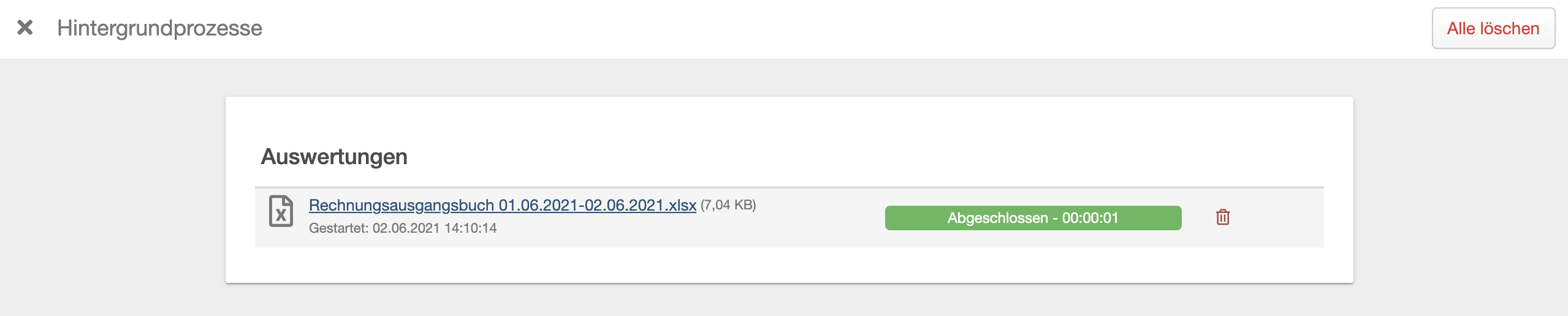
Task: Click the Hintergrundprozesse title text
Action: pyautogui.click(x=159, y=28)
